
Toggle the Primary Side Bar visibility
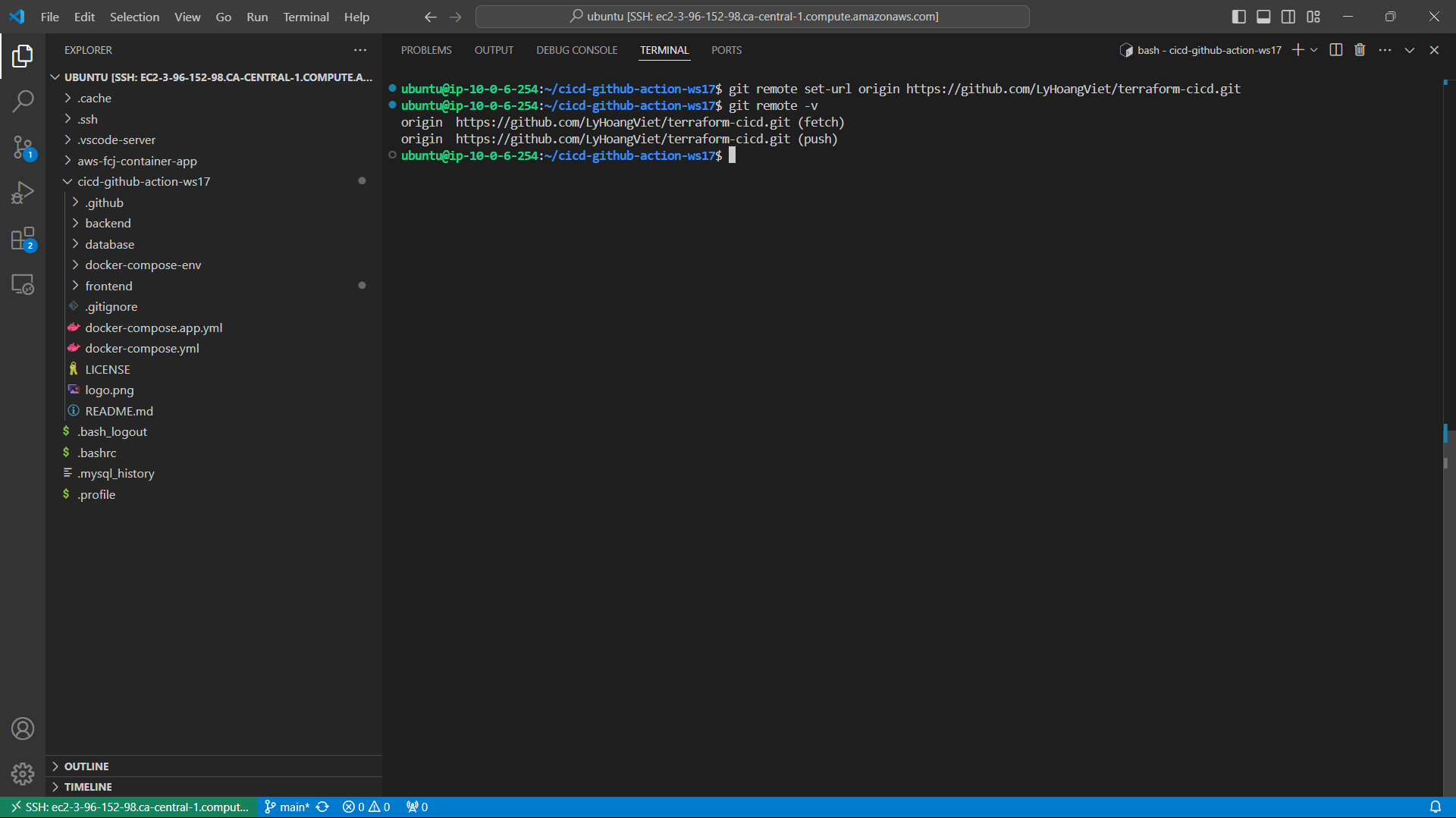tap(1239, 17)
